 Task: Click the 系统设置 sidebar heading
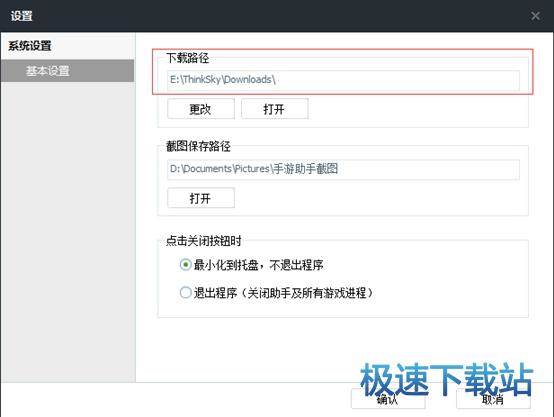[30, 46]
